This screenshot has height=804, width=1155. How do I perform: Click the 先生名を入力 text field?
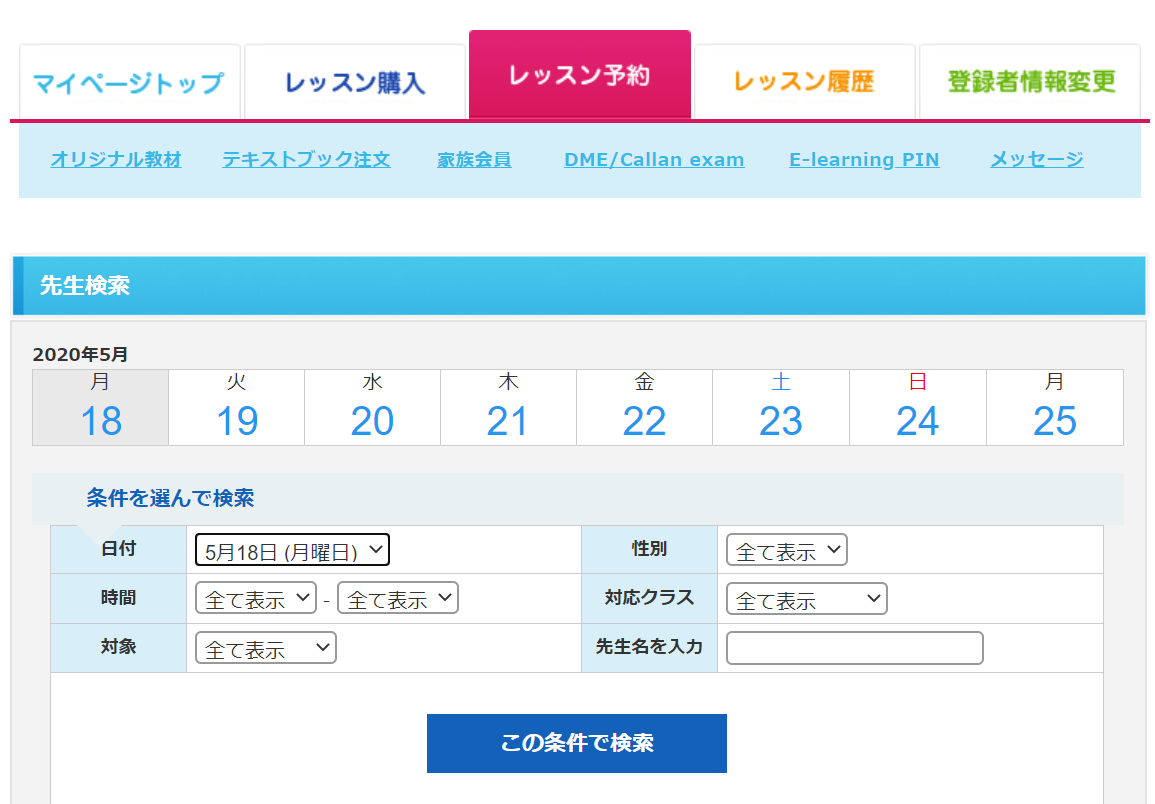pyautogui.click(x=854, y=648)
